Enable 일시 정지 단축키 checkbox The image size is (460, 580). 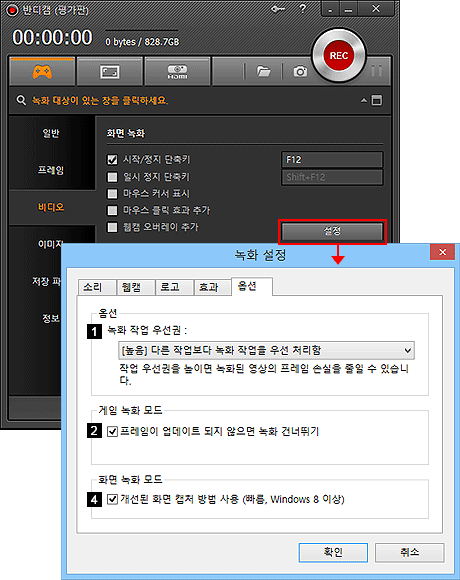(x=112, y=177)
